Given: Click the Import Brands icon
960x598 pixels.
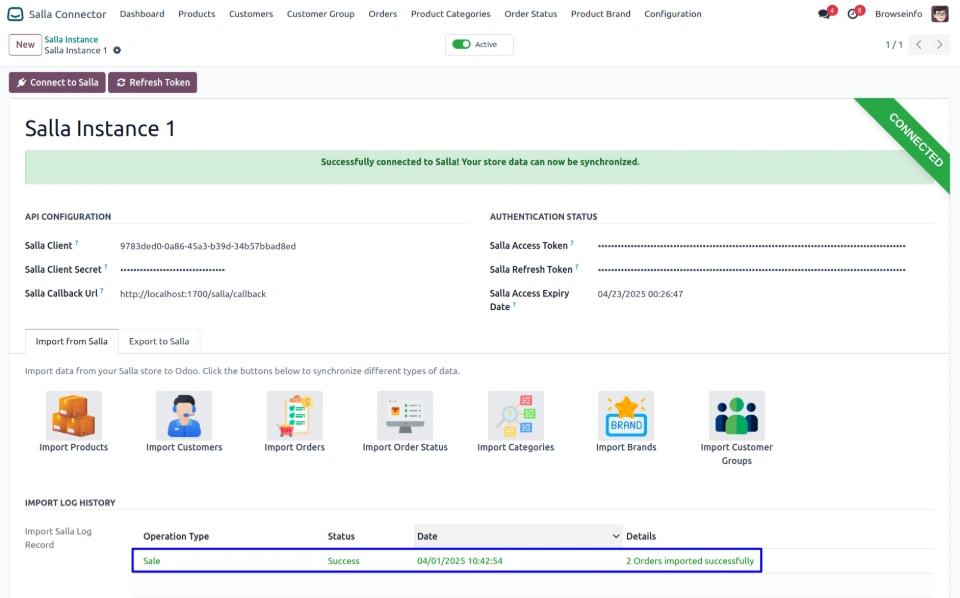Looking at the screenshot, I should [626, 415].
